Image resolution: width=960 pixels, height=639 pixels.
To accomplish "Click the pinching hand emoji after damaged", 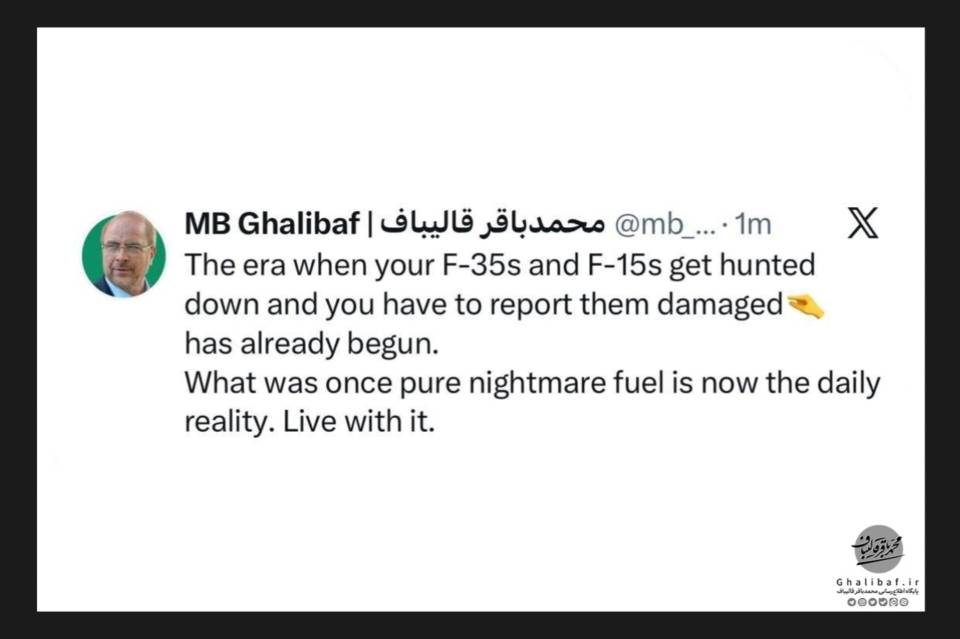I will click(805, 306).
